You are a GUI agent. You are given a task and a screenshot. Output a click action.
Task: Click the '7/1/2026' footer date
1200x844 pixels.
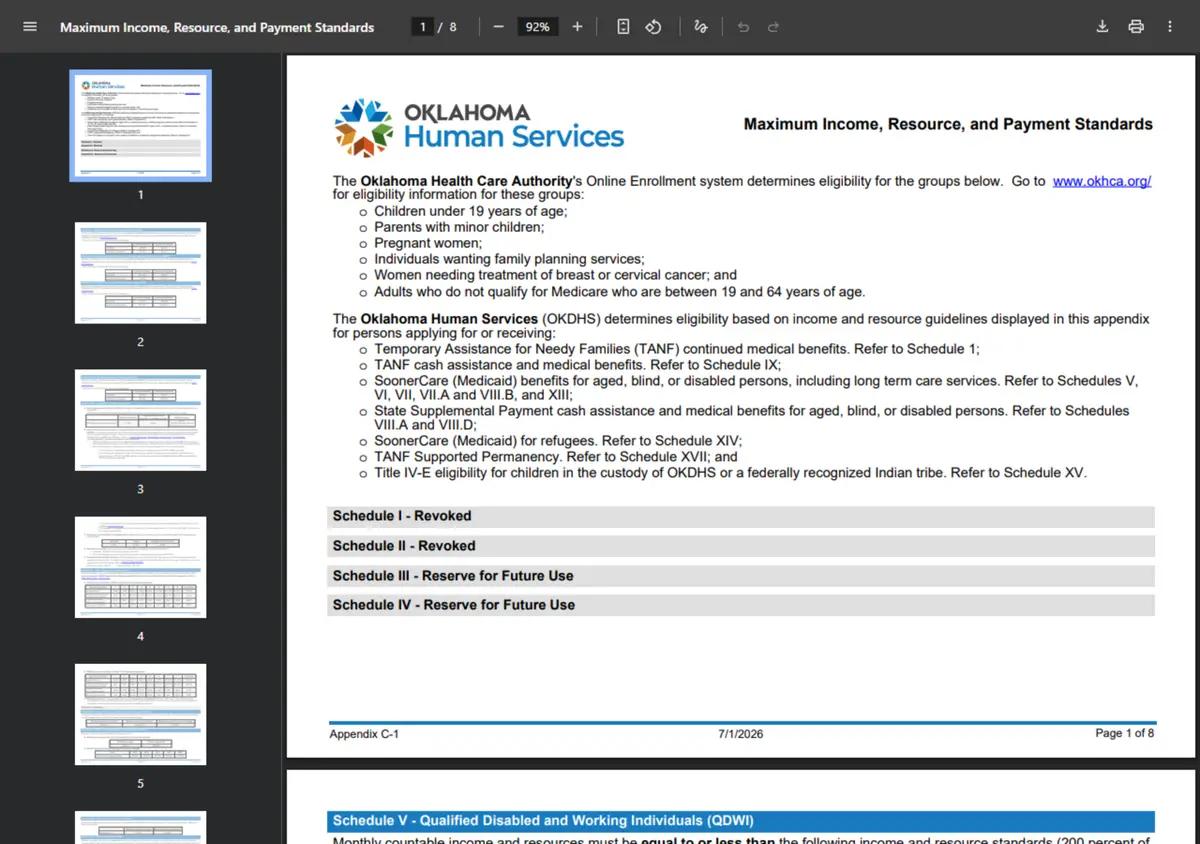[x=740, y=734]
